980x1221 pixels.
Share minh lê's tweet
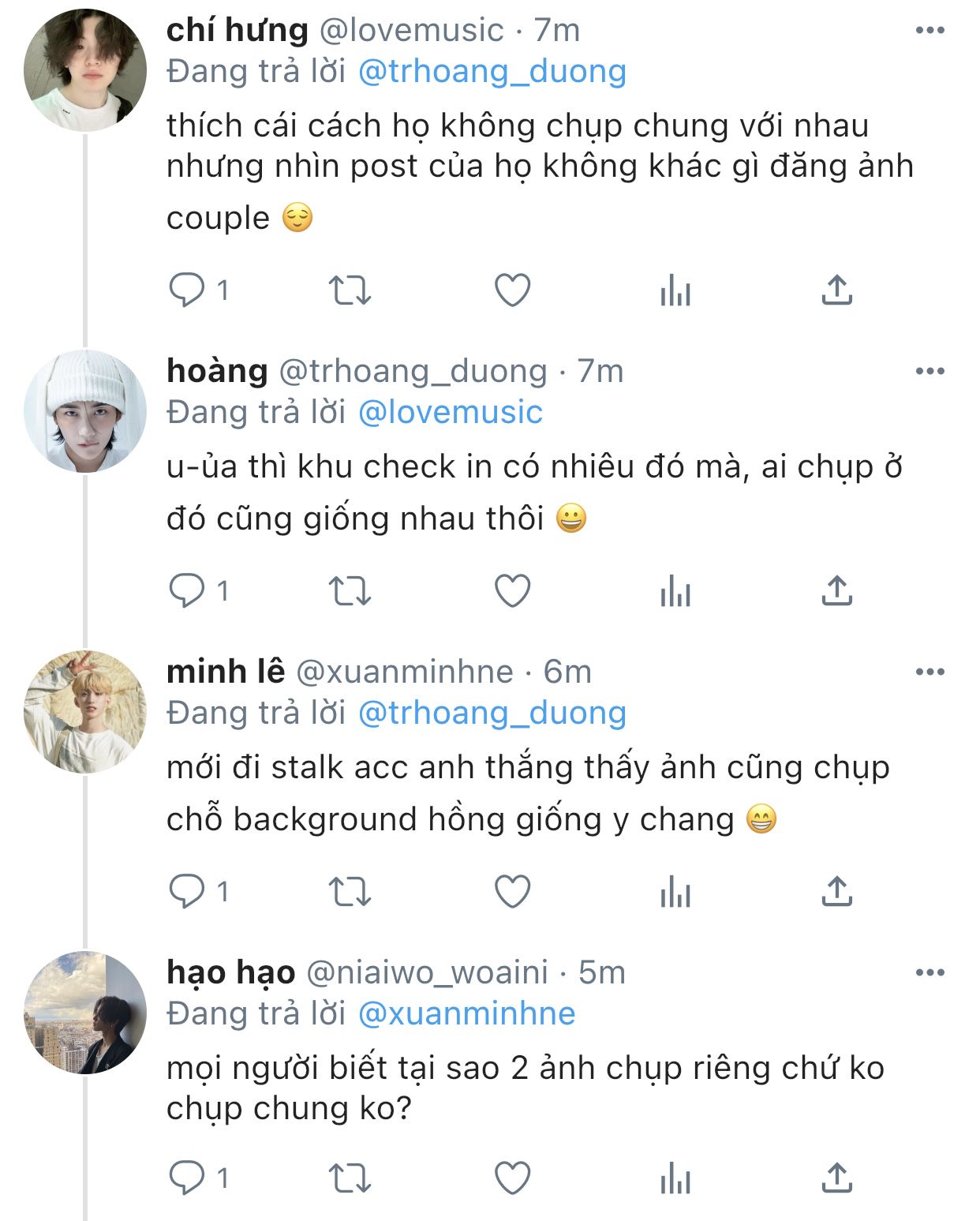pos(836,892)
